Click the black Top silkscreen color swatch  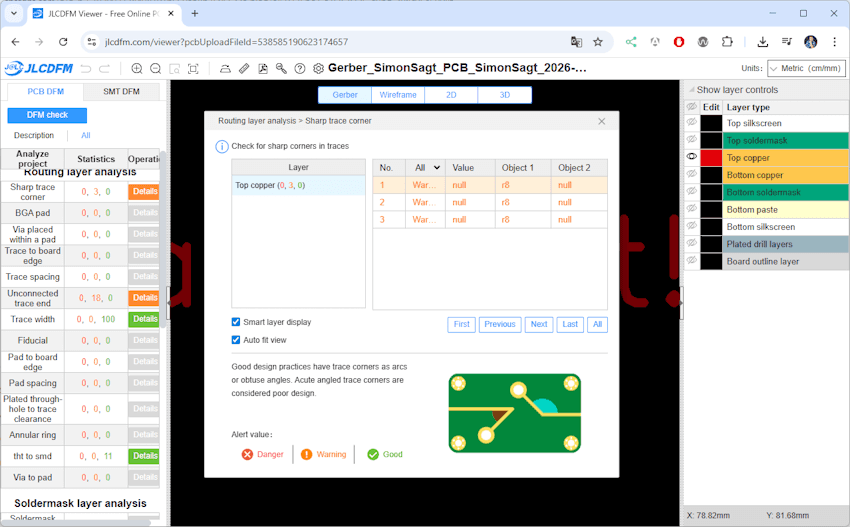point(711,123)
